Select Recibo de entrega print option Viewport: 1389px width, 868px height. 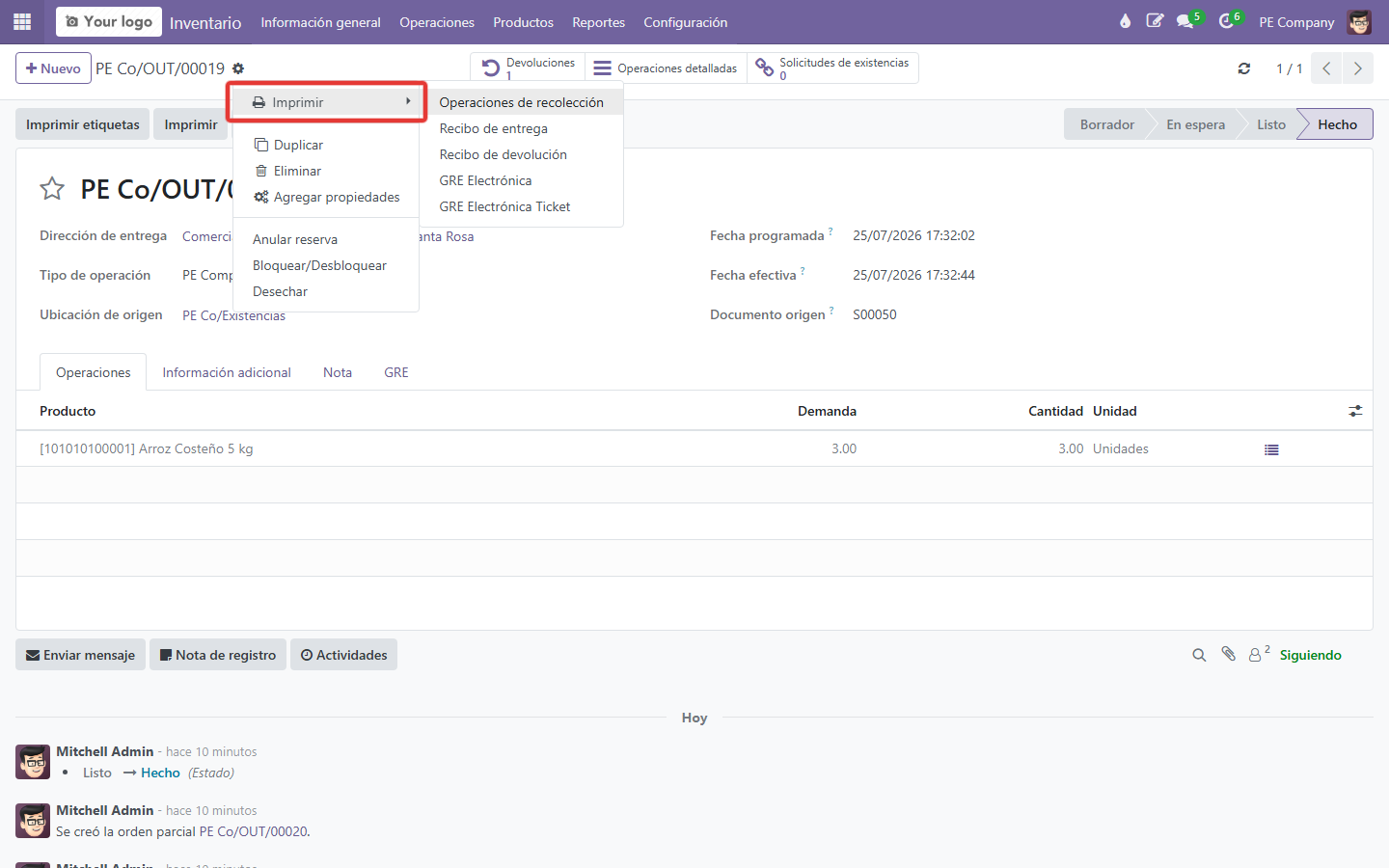(x=493, y=128)
